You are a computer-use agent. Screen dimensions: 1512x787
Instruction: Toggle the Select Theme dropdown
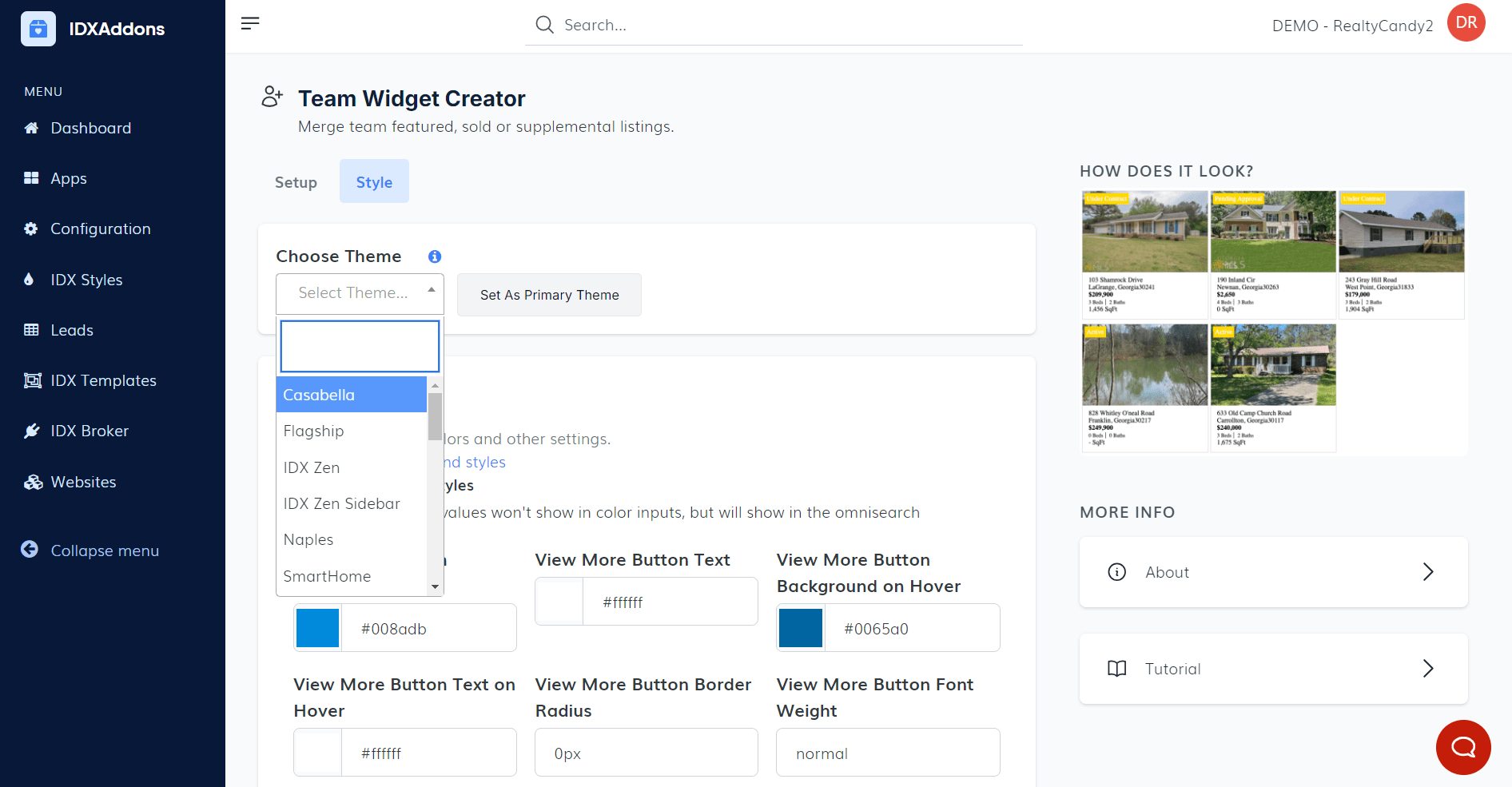point(360,293)
